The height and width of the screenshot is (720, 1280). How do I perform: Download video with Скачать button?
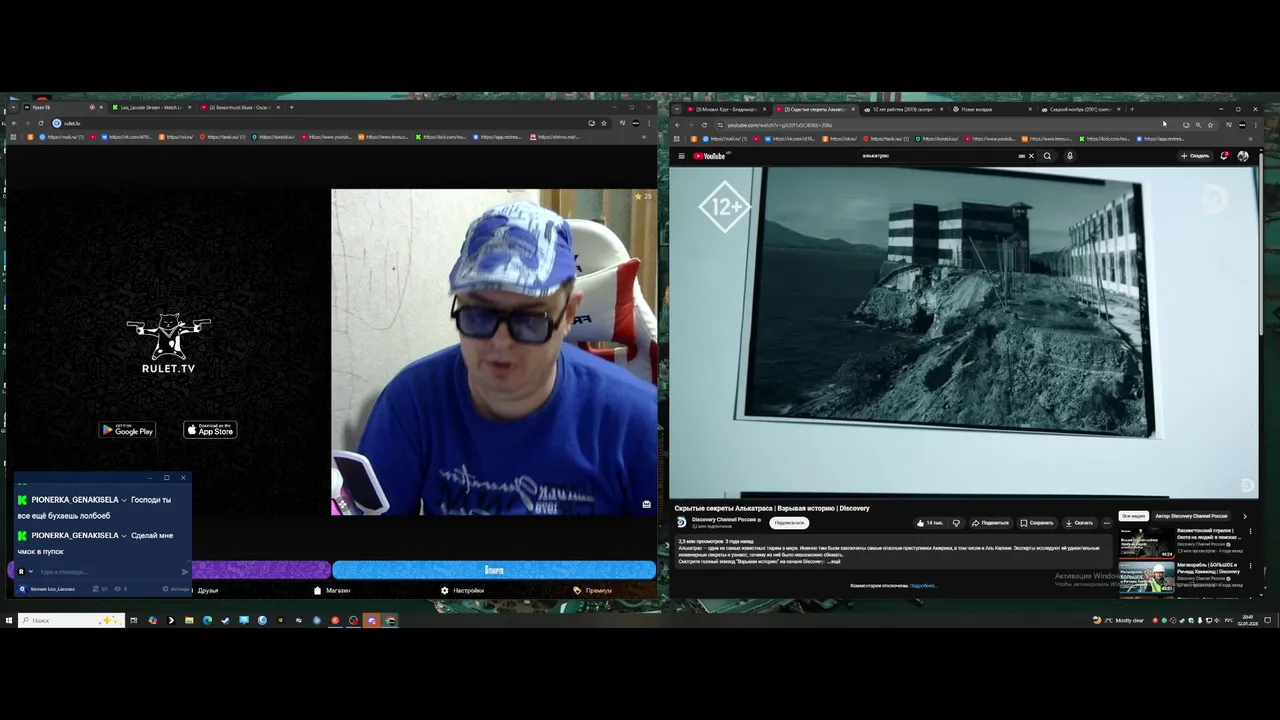(1079, 523)
